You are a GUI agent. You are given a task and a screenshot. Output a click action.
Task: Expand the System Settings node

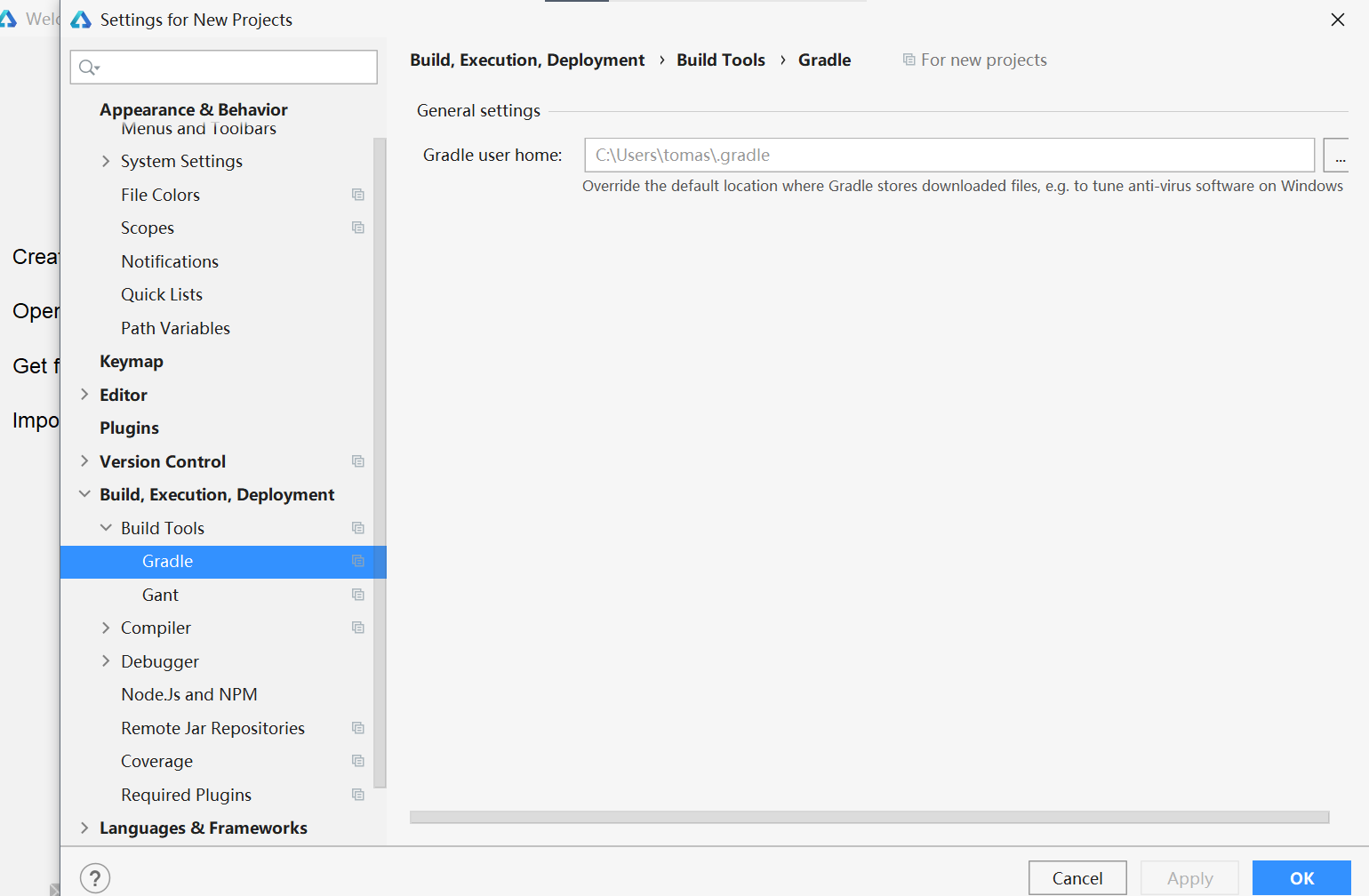click(106, 161)
